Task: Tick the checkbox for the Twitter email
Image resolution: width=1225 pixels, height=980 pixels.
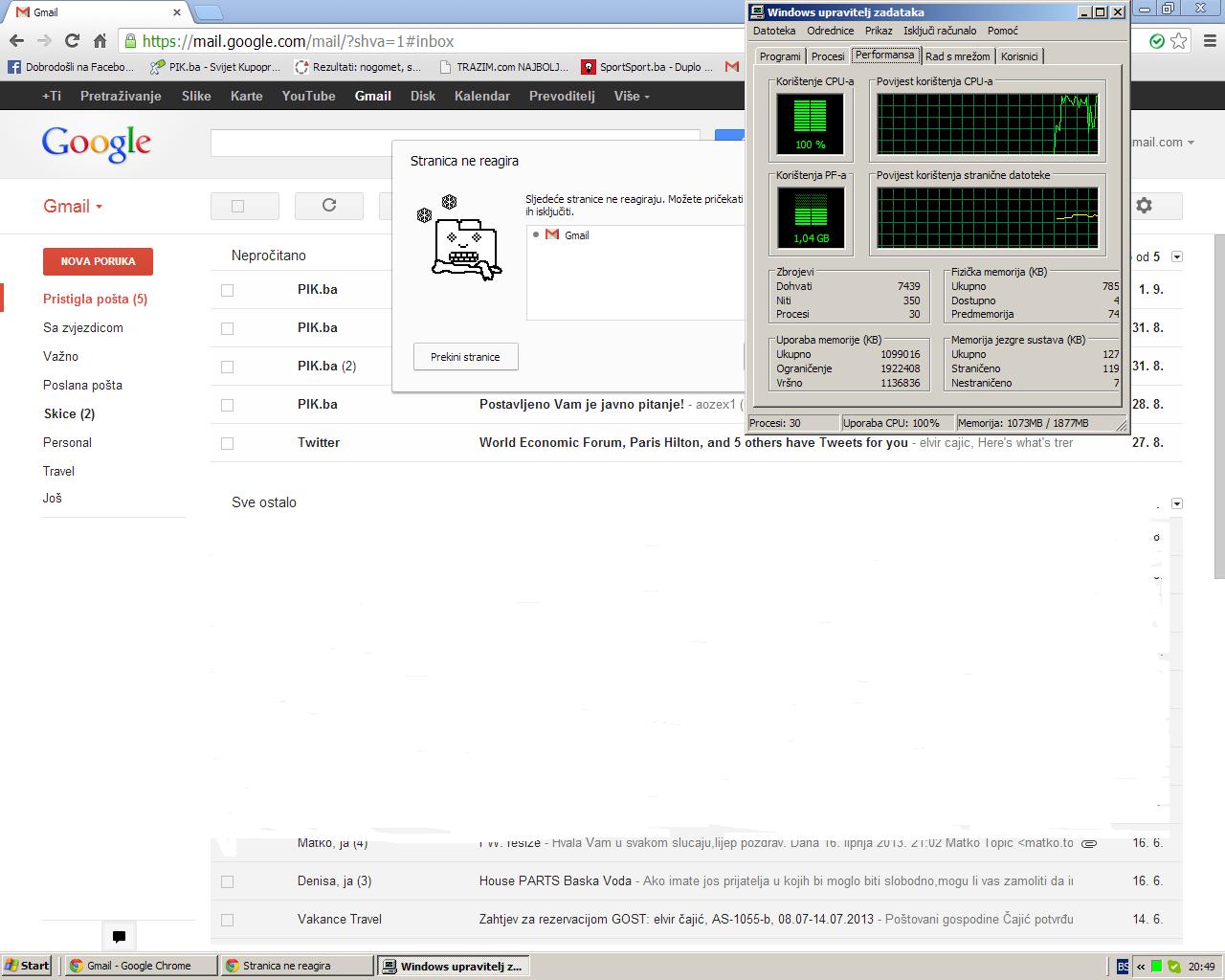Action: 228,443
